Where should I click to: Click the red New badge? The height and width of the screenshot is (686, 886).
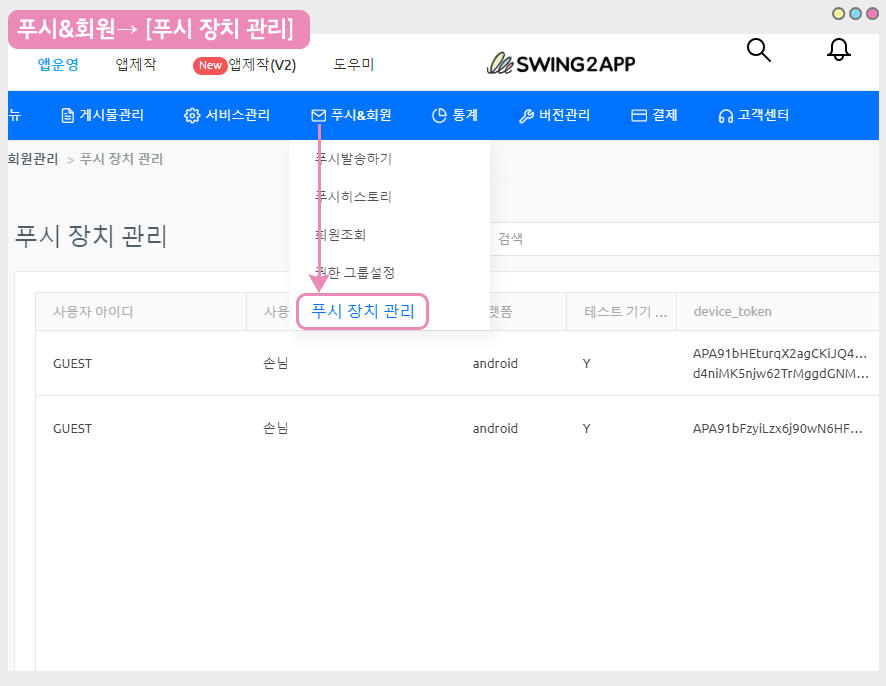(210, 65)
